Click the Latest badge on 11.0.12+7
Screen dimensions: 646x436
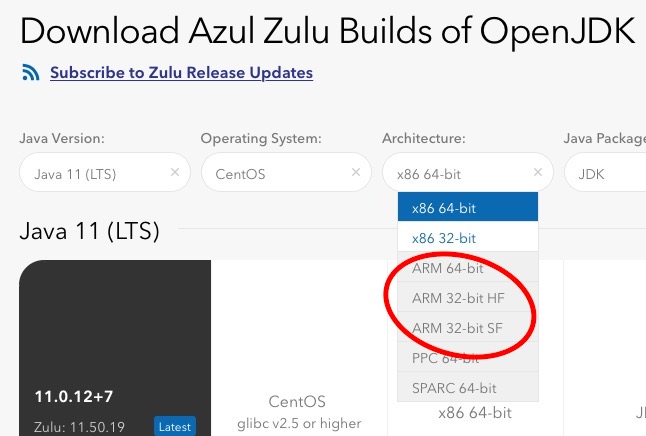pos(175,426)
